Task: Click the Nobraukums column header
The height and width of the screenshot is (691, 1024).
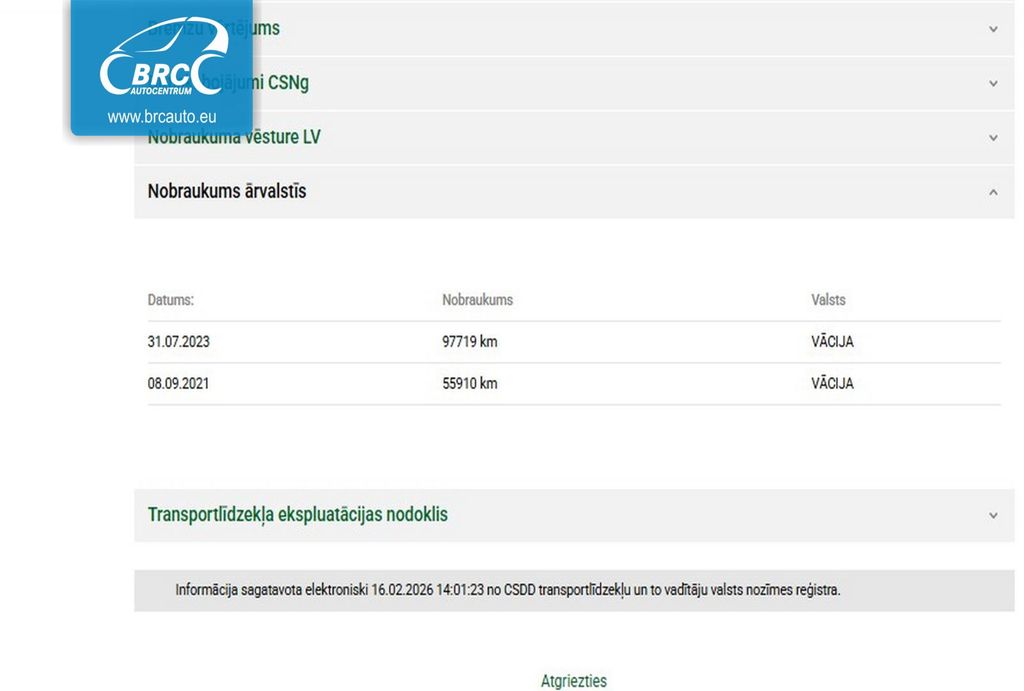Action: point(477,300)
